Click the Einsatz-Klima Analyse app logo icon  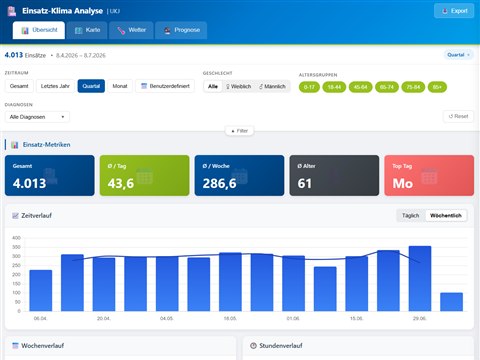pos(12,11)
